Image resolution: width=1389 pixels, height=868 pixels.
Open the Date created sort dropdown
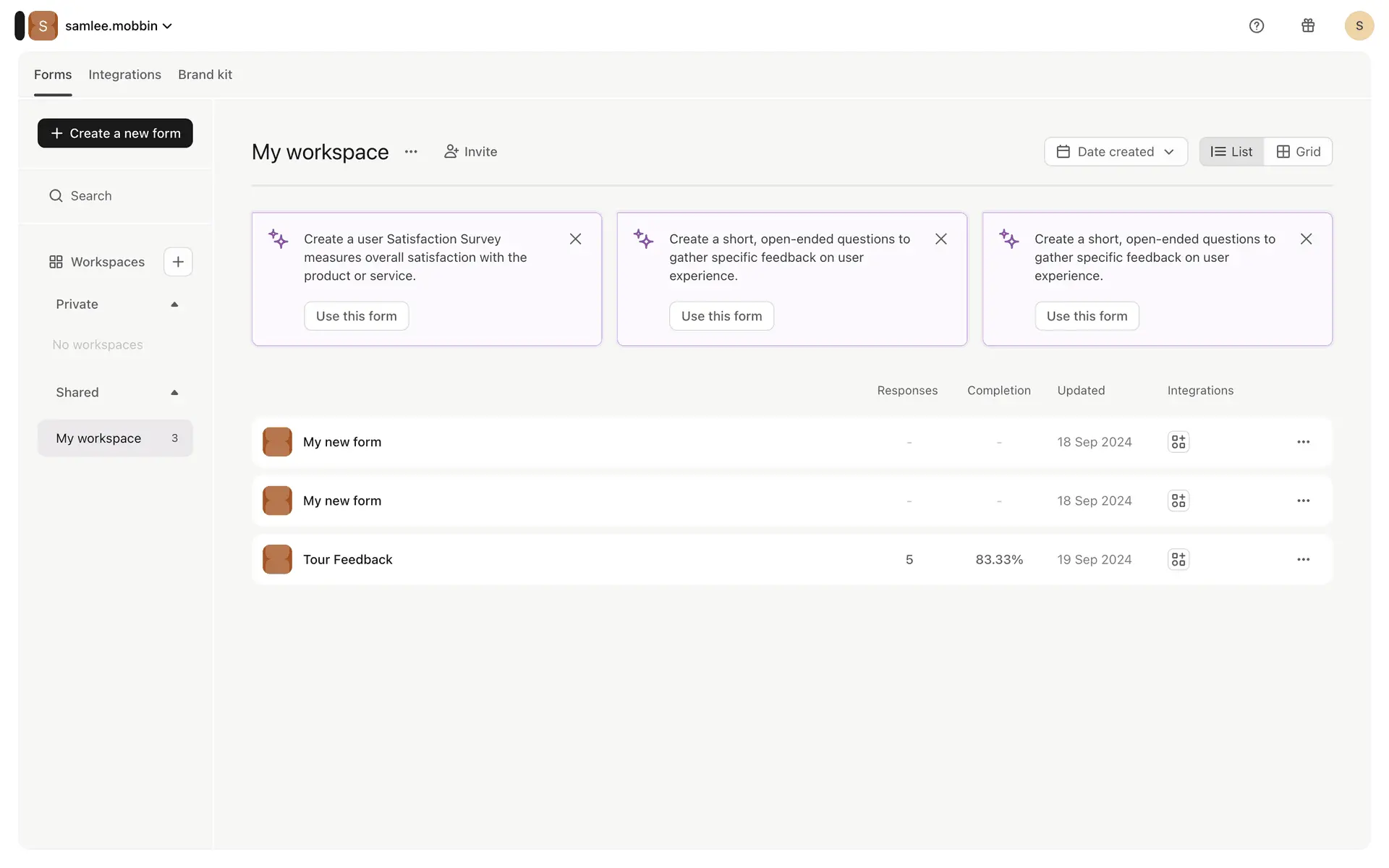point(1115,152)
